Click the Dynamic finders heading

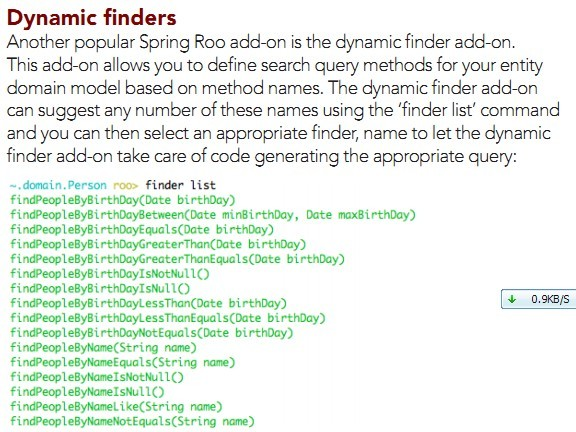pyautogui.click(x=91, y=18)
